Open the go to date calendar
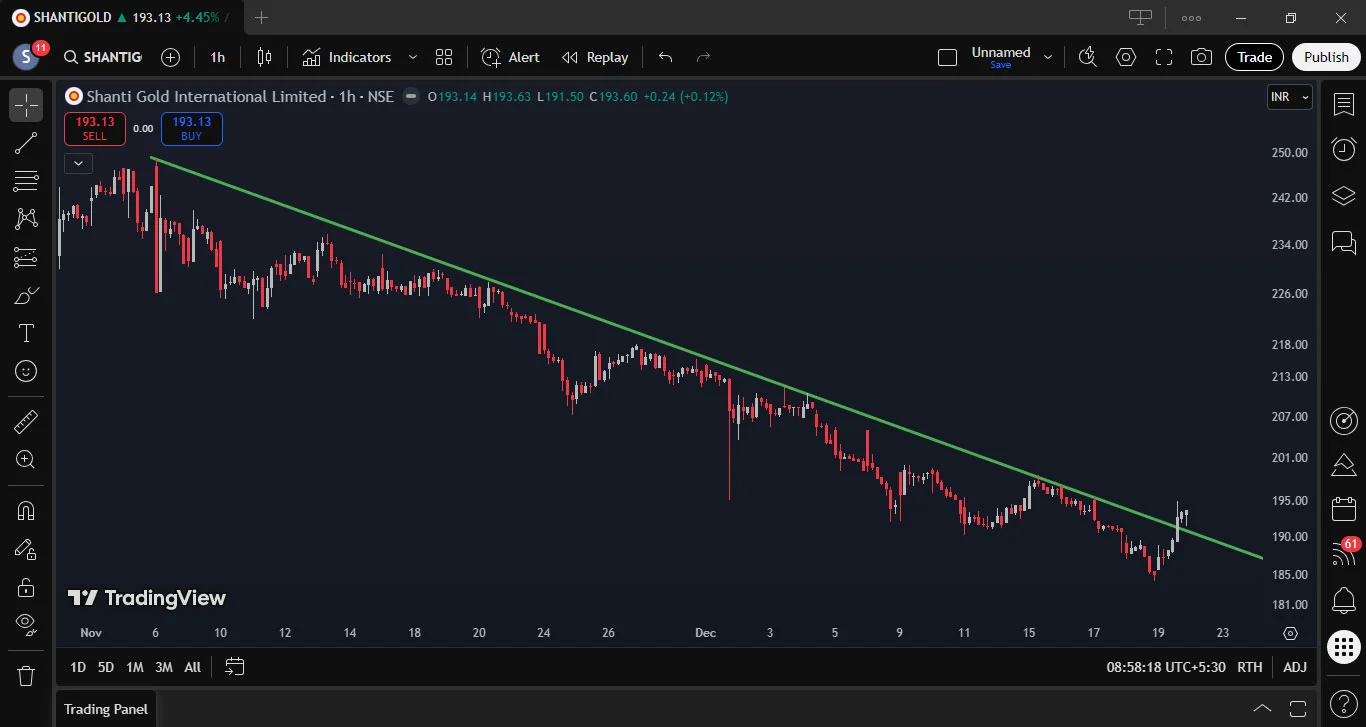This screenshot has height=727, width=1366. click(235, 667)
